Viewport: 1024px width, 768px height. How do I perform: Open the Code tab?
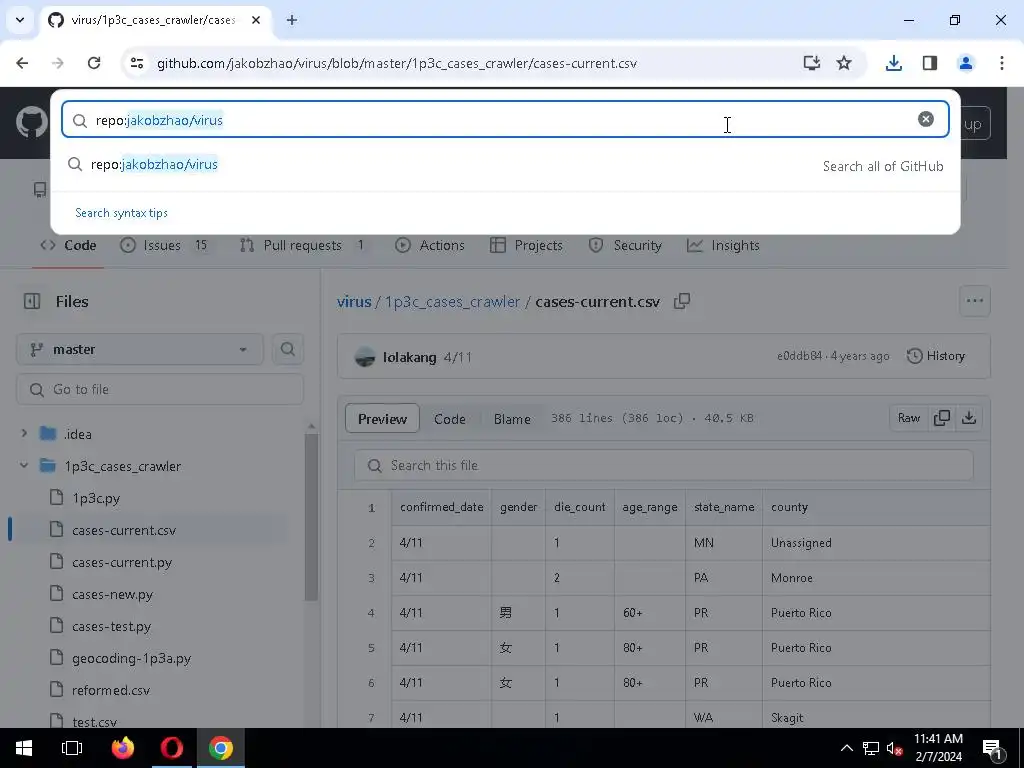tap(68, 246)
